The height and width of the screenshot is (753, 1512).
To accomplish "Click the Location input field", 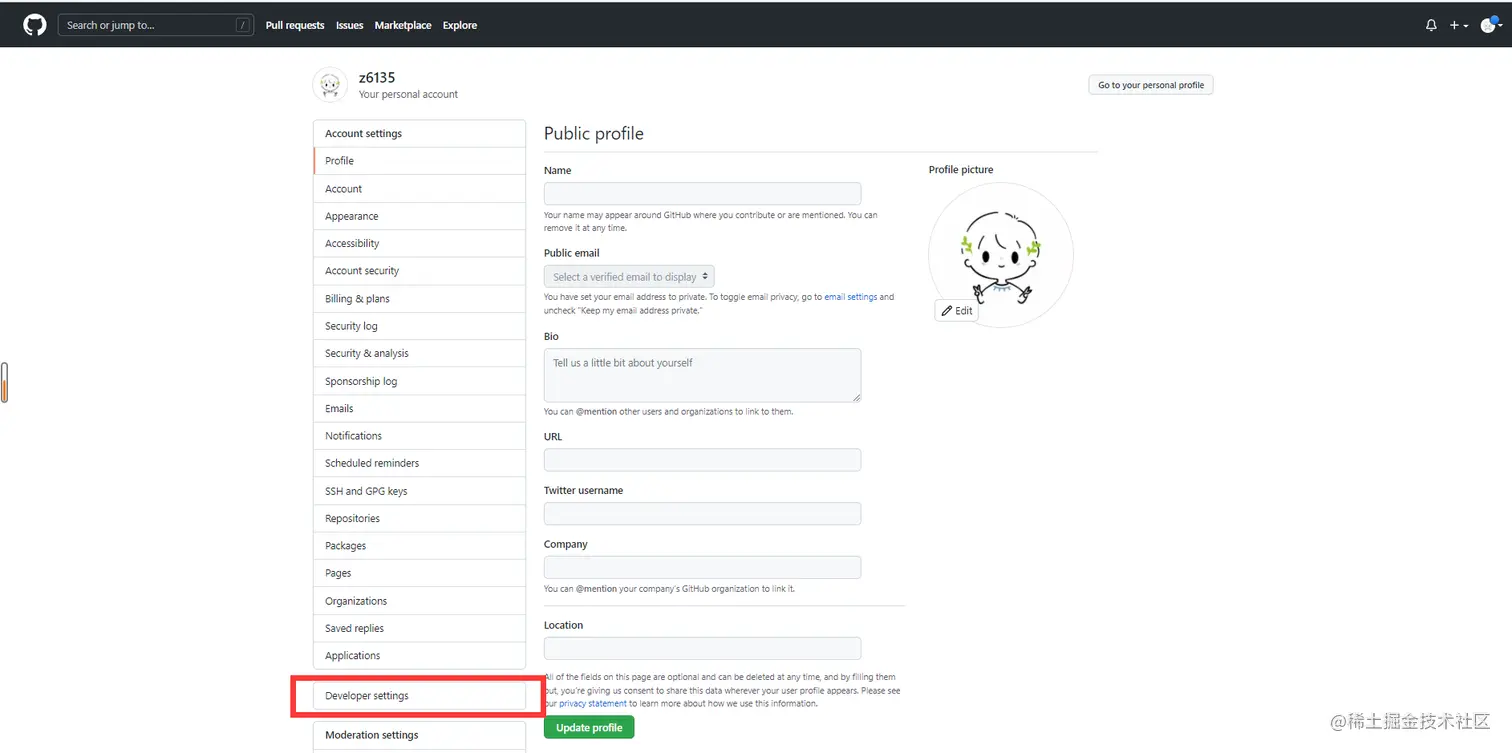I will pyautogui.click(x=702, y=648).
